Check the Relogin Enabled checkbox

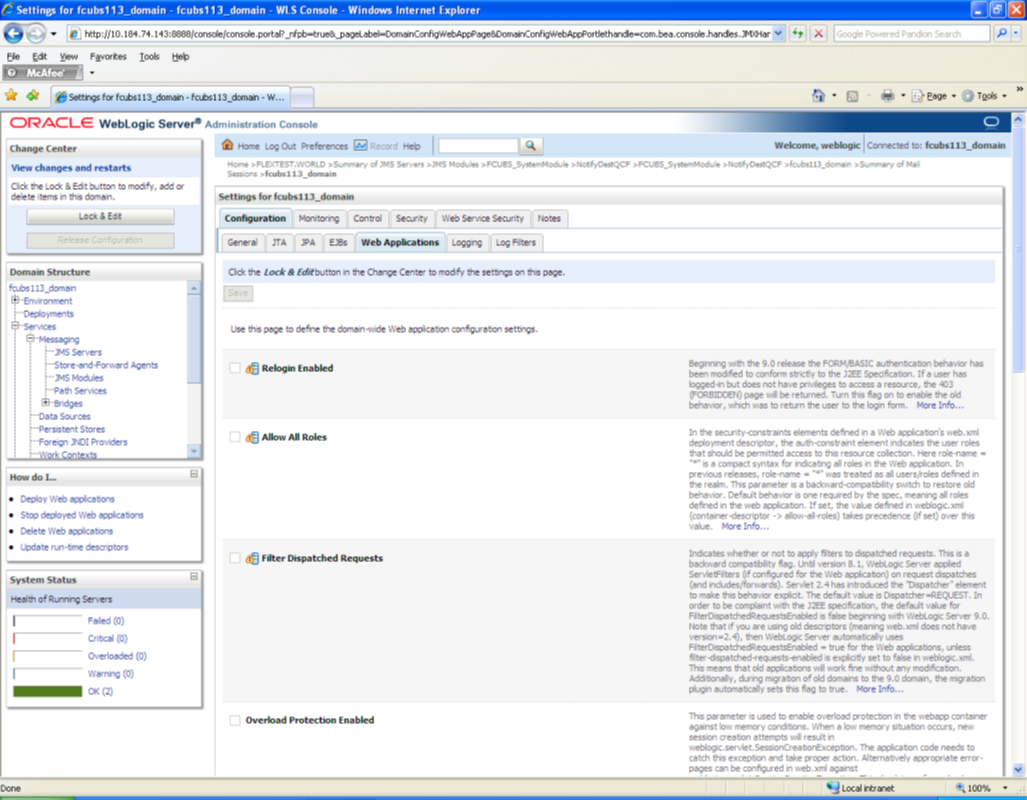[234, 368]
